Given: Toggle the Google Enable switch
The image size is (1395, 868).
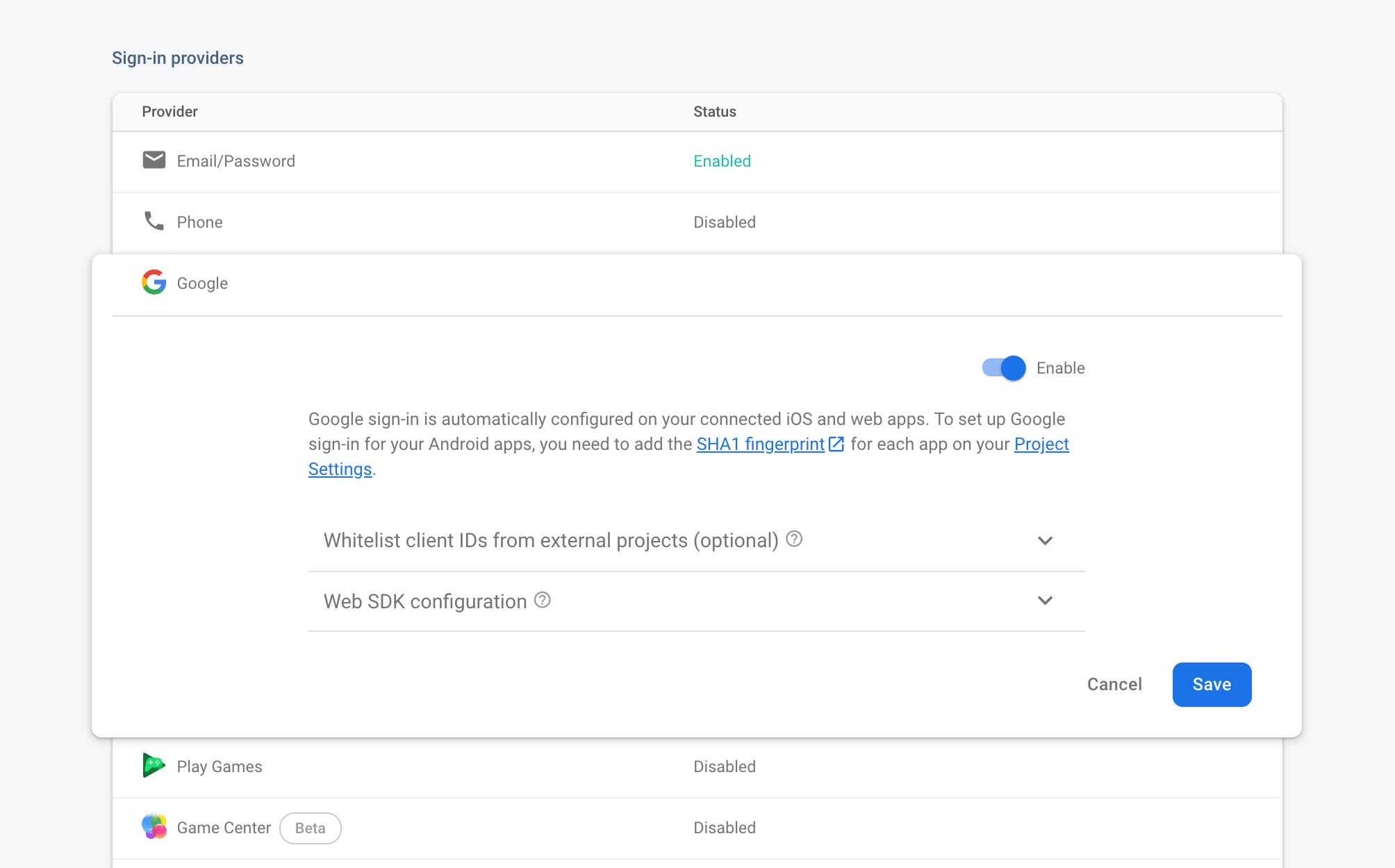Looking at the screenshot, I should 1004,368.
